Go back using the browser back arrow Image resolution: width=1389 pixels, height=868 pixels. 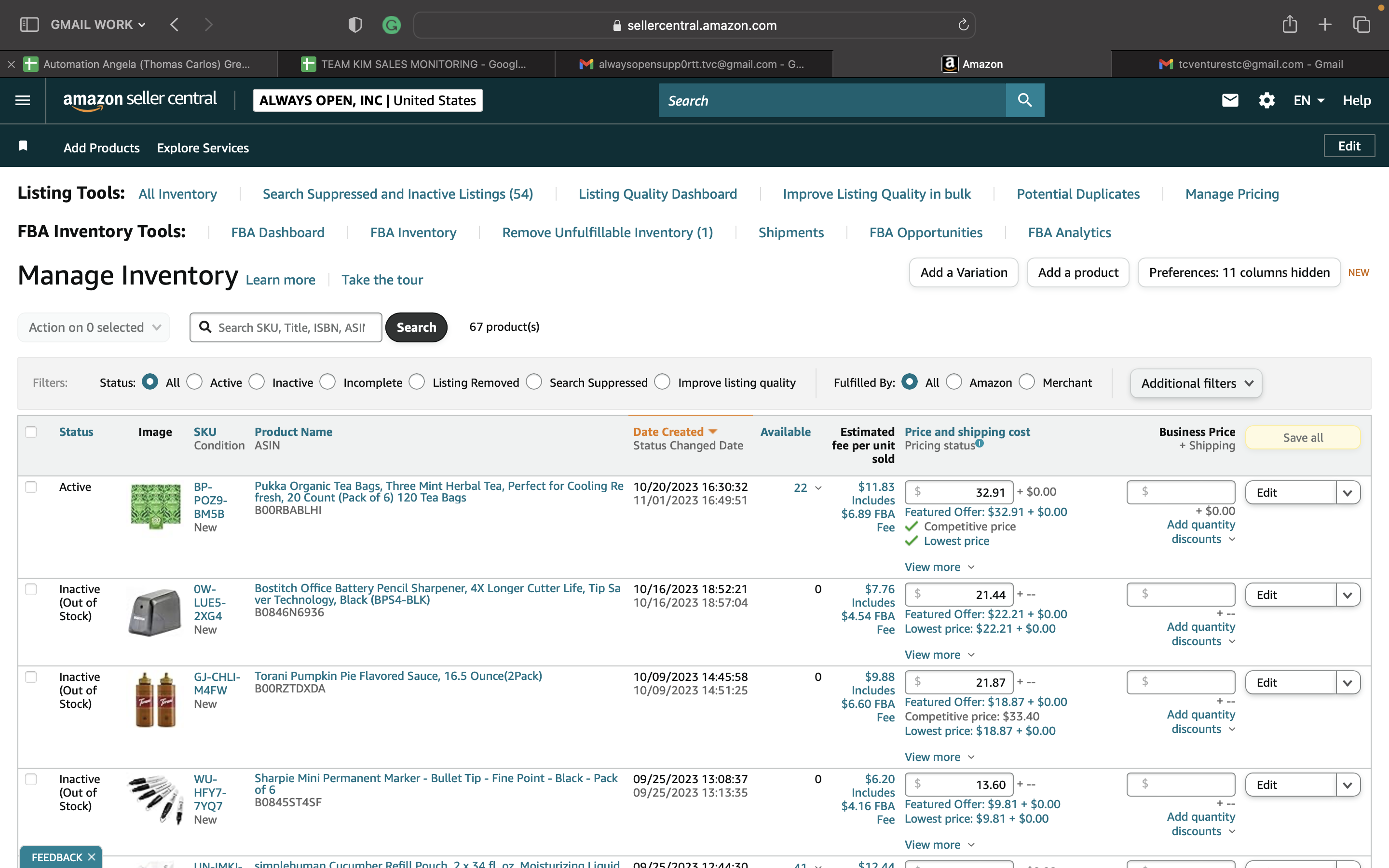coord(175,25)
